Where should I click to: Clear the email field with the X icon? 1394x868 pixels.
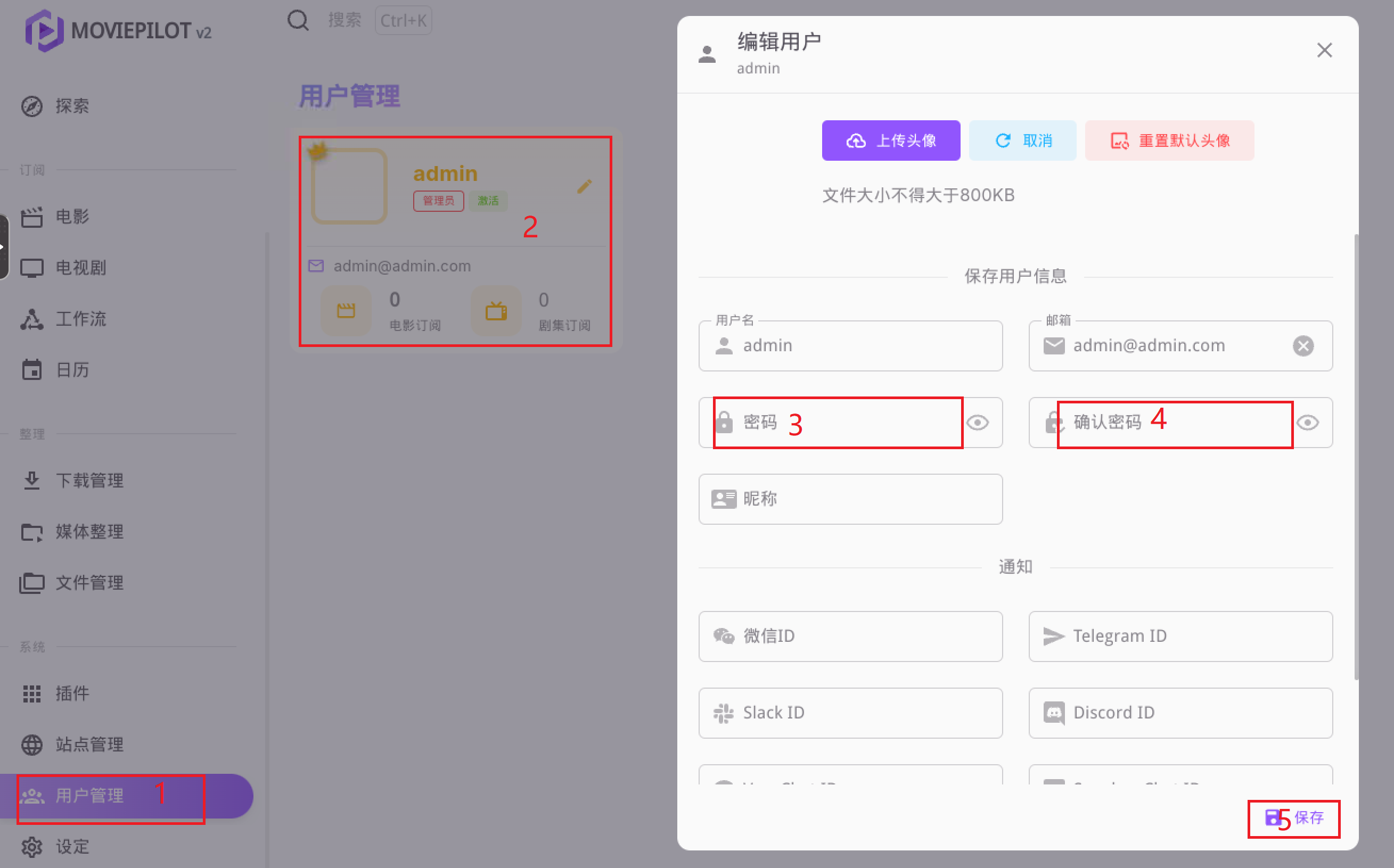click(x=1303, y=345)
